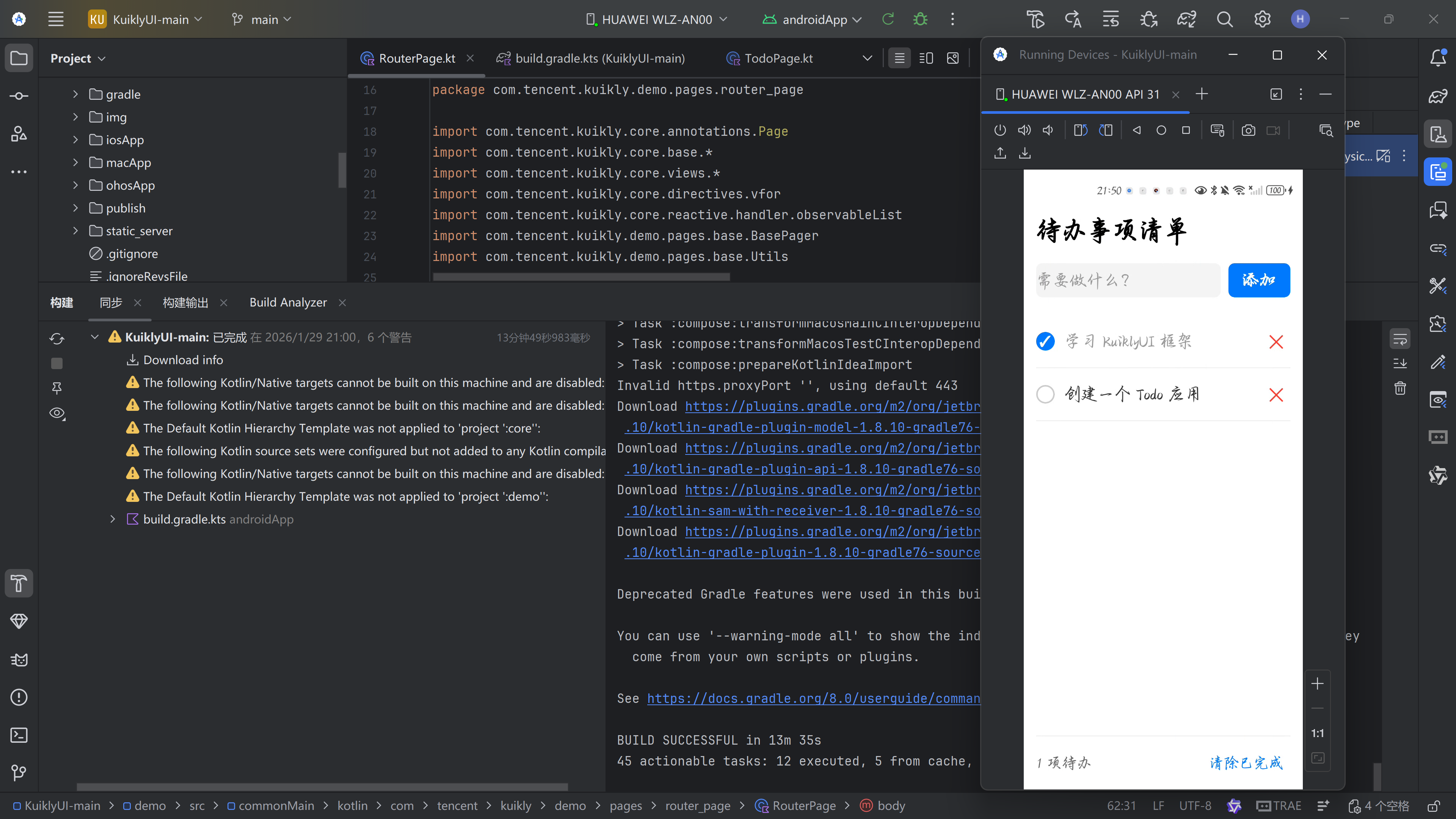Toggle the eye view options in build panel

point(56,413)
